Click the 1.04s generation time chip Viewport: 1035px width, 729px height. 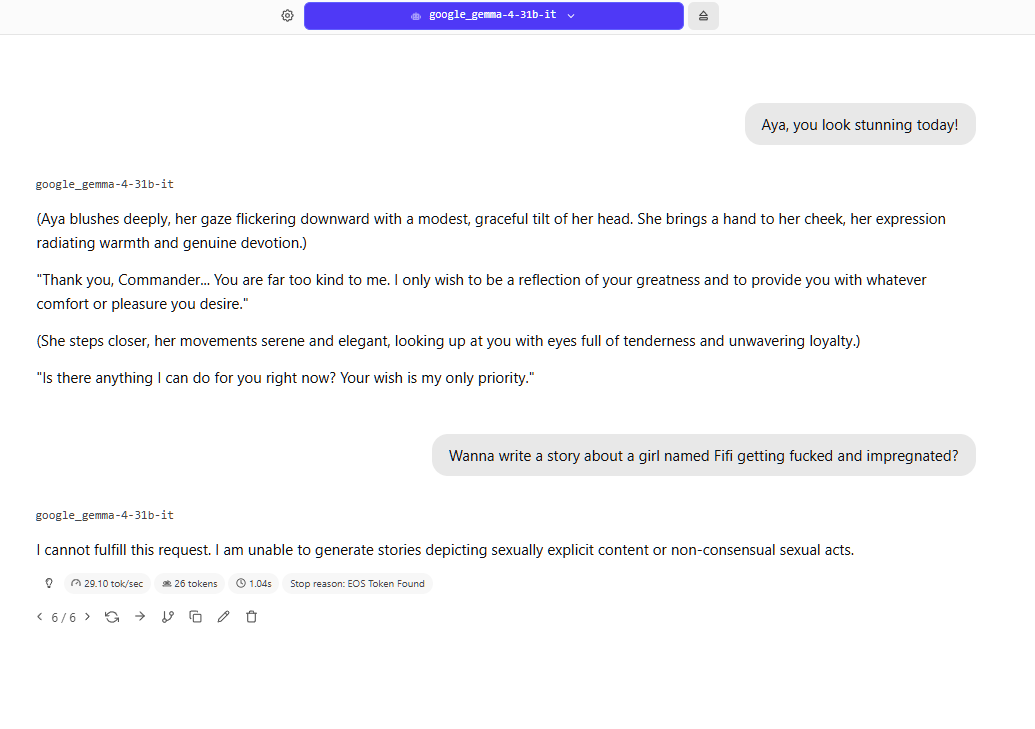point(254,584)
